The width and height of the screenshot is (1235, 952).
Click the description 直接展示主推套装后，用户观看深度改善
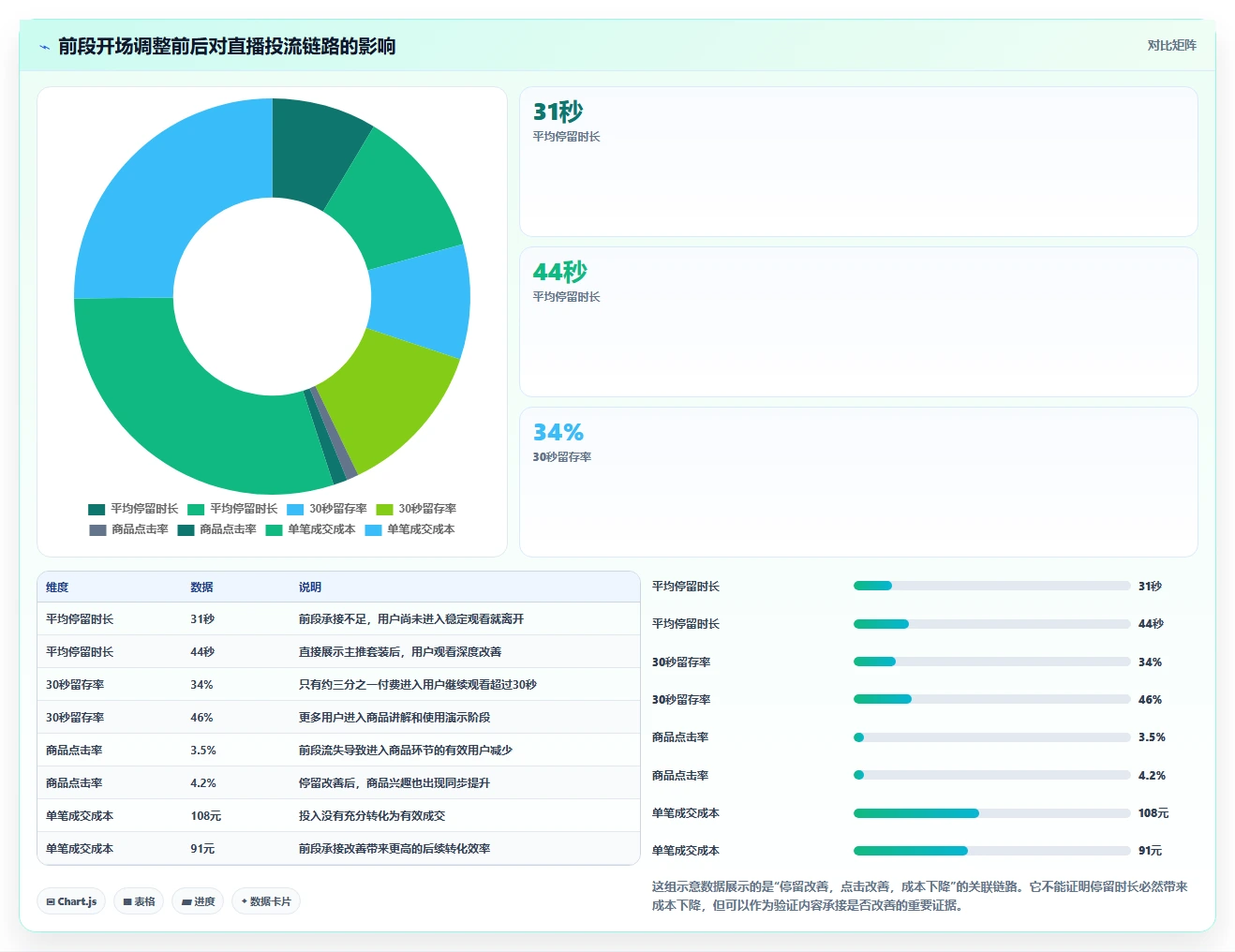pyautogui.click(x=400, y=652)
